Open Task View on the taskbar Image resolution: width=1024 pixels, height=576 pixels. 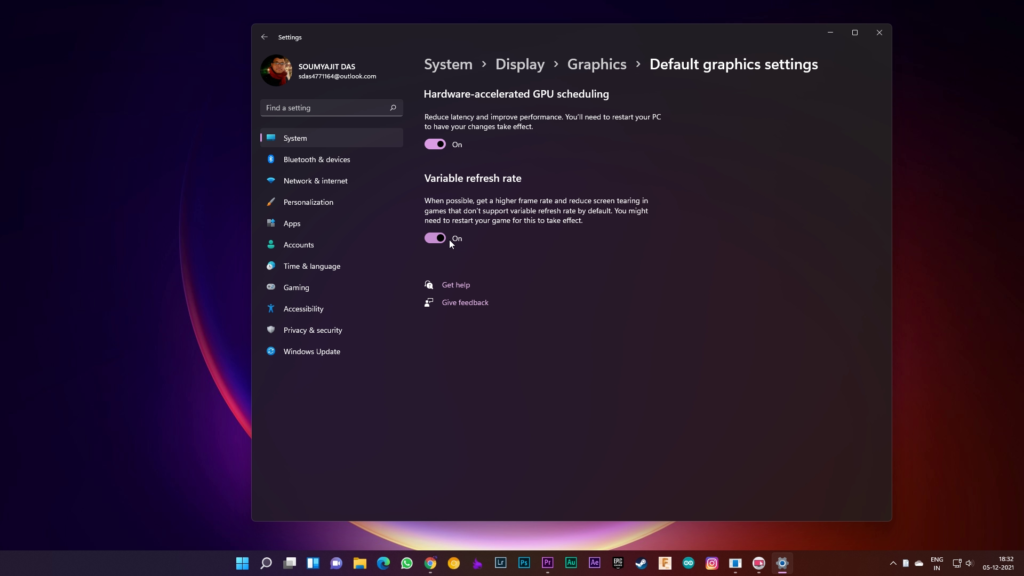(x=289, y=563)
